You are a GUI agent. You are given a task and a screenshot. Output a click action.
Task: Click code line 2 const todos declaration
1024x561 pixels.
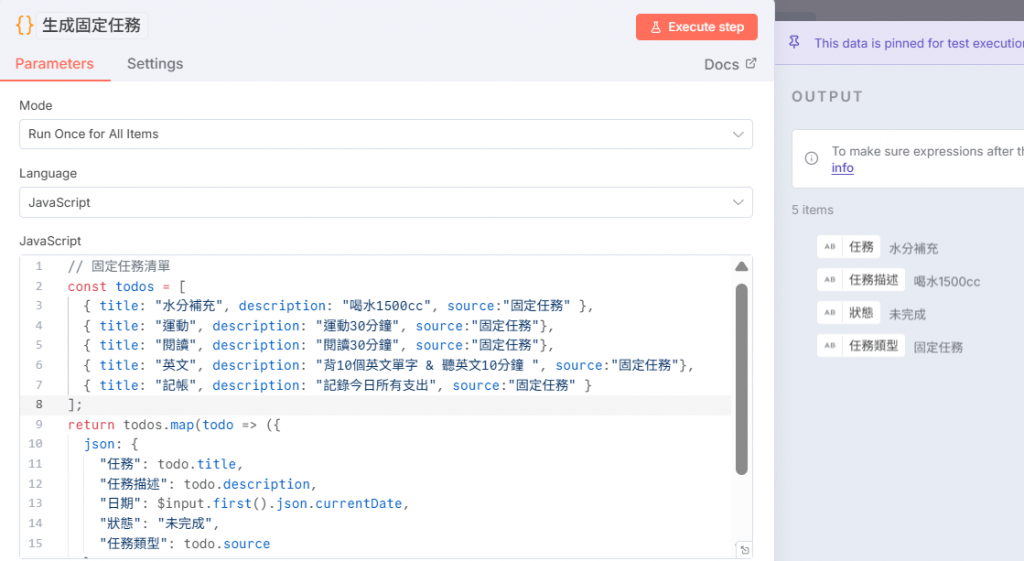(x=127, y=286)
